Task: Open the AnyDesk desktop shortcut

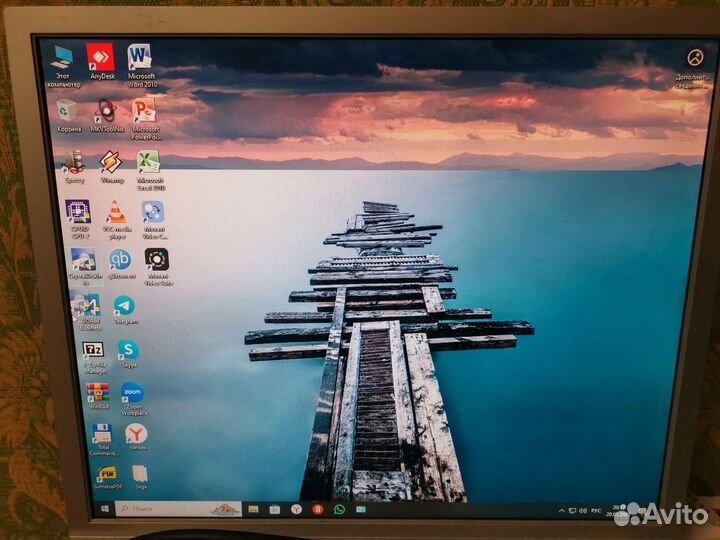Action: pos(101,56)
